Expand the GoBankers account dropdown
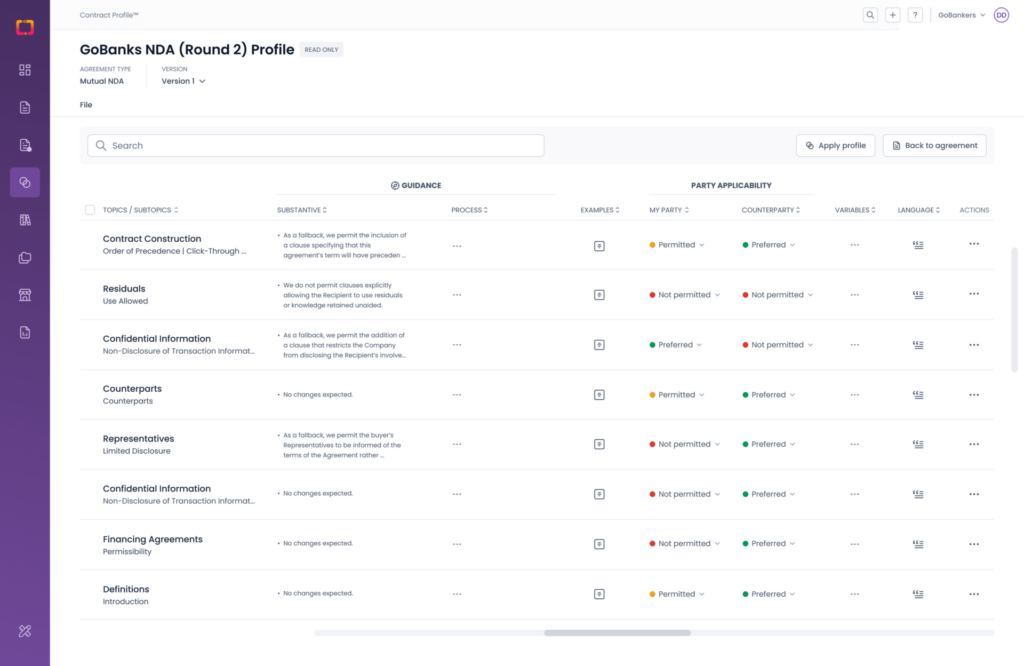The width and height of the screenshot is (1024, 666). pos(960,15)
